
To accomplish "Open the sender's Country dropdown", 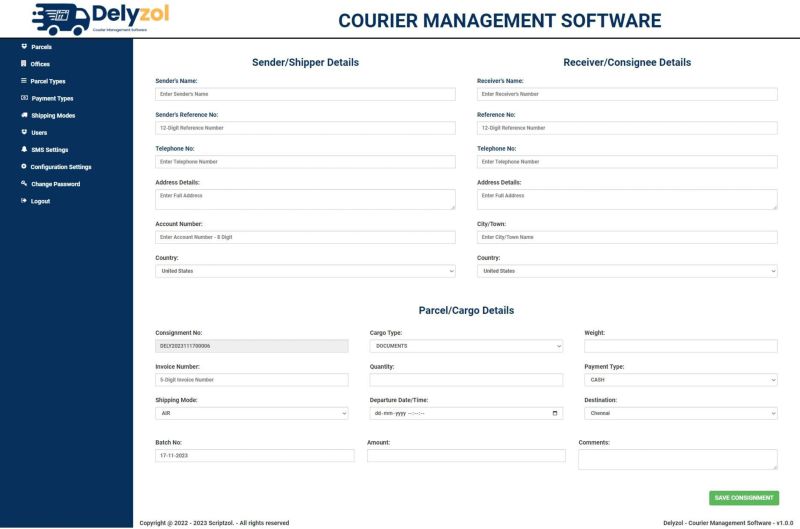I will click(x=305, y=271).
